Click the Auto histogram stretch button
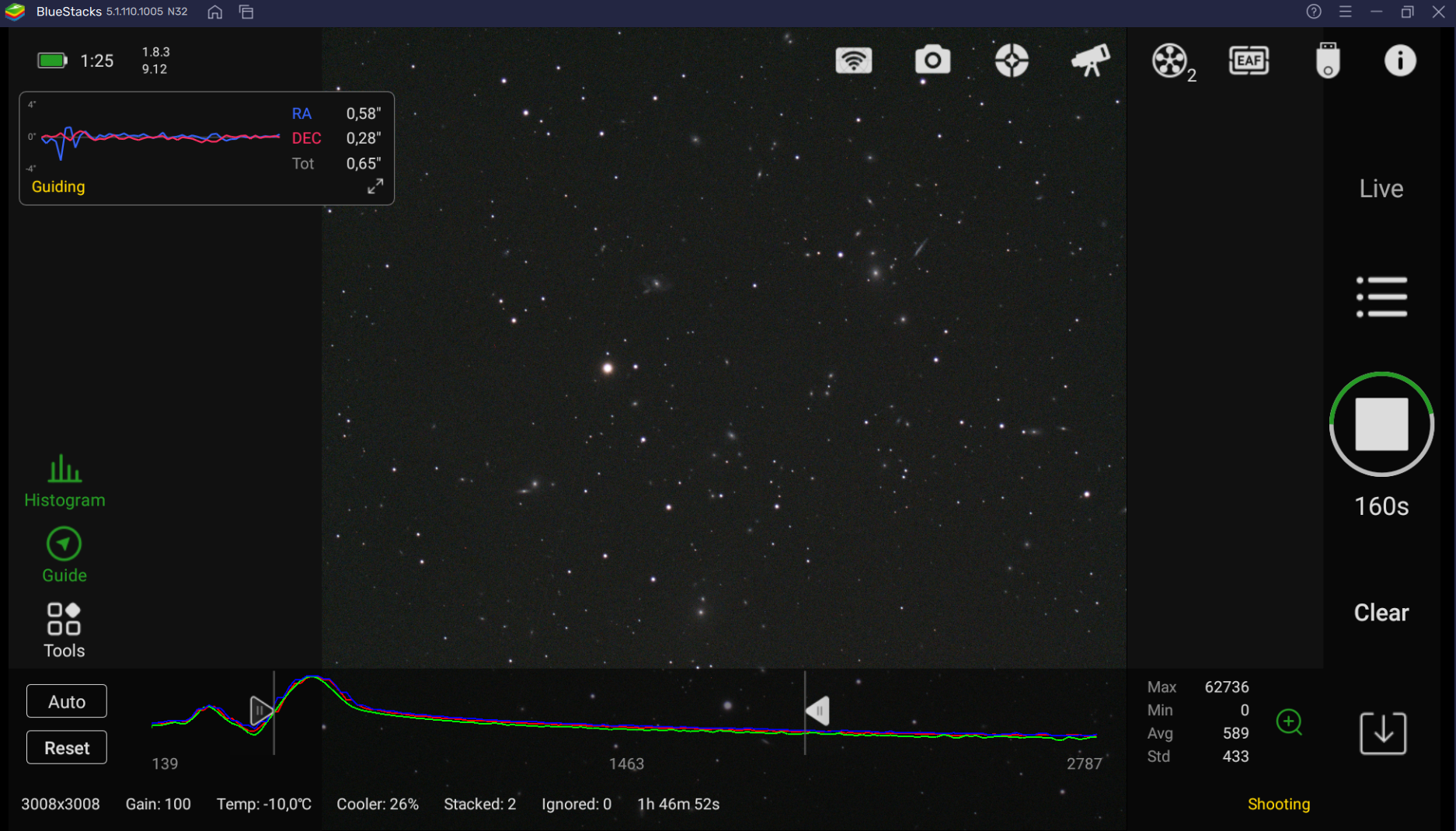This screenshot has width=1456, height=831. [67, 701]
